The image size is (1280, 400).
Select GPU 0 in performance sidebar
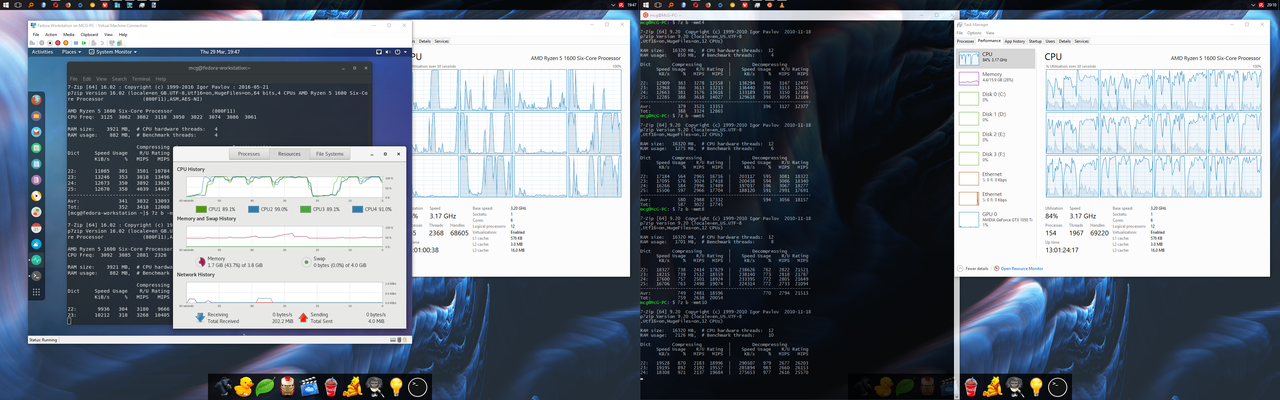[995, 219]
